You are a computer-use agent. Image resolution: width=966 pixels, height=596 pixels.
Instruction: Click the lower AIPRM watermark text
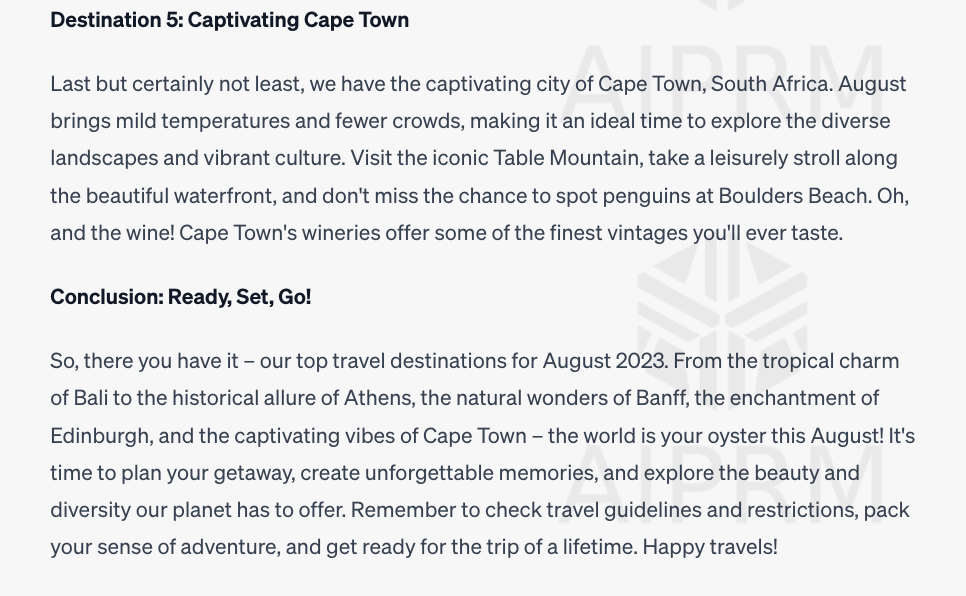(x=722, y=485)
